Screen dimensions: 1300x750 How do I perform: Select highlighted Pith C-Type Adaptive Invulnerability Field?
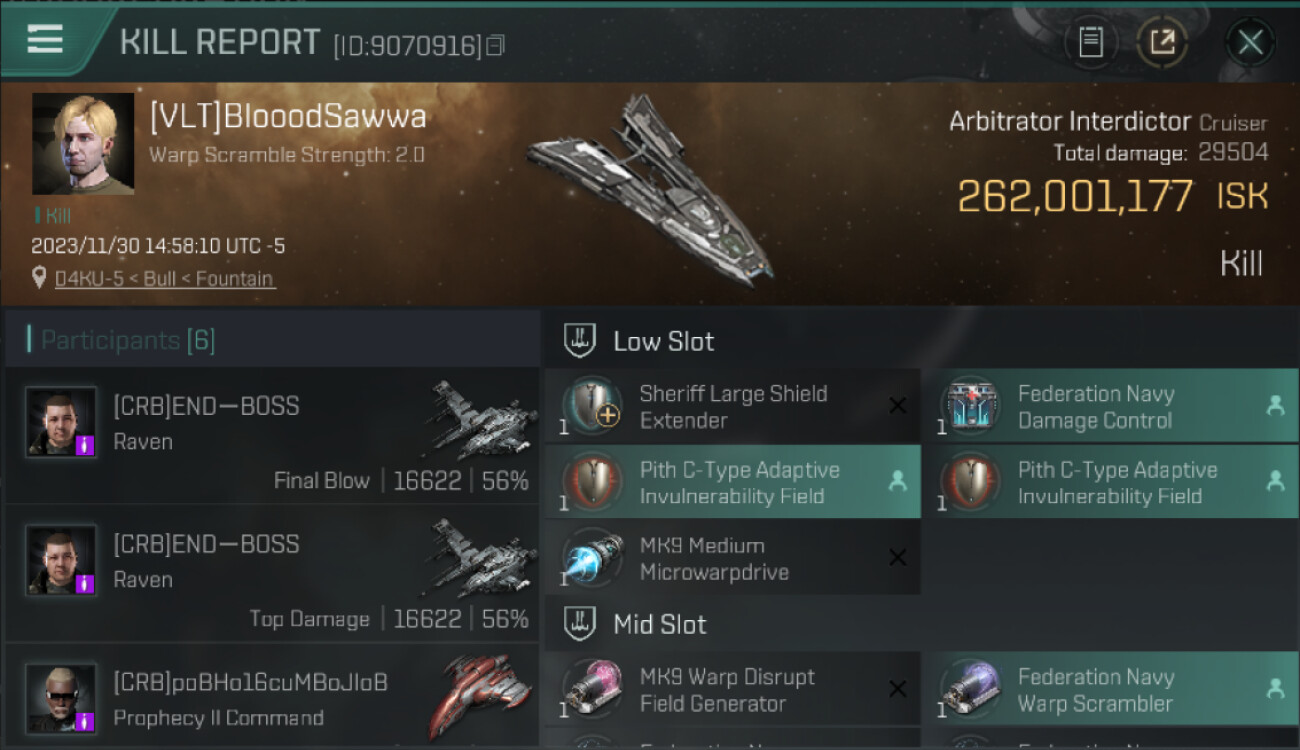point(732,482)
